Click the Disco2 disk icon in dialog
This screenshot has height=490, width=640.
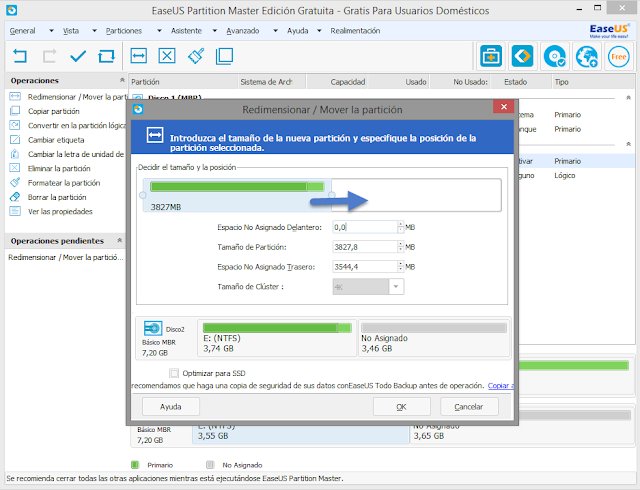(x=153, y=328)
